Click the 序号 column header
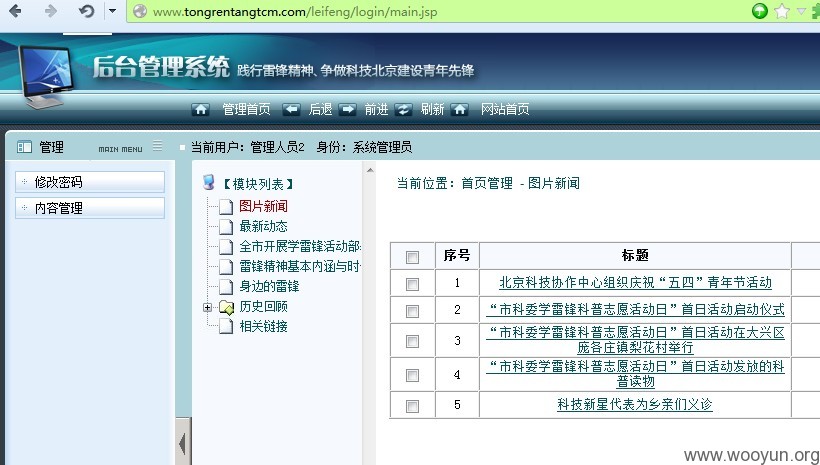820x465 pixels. click(457, 255)
